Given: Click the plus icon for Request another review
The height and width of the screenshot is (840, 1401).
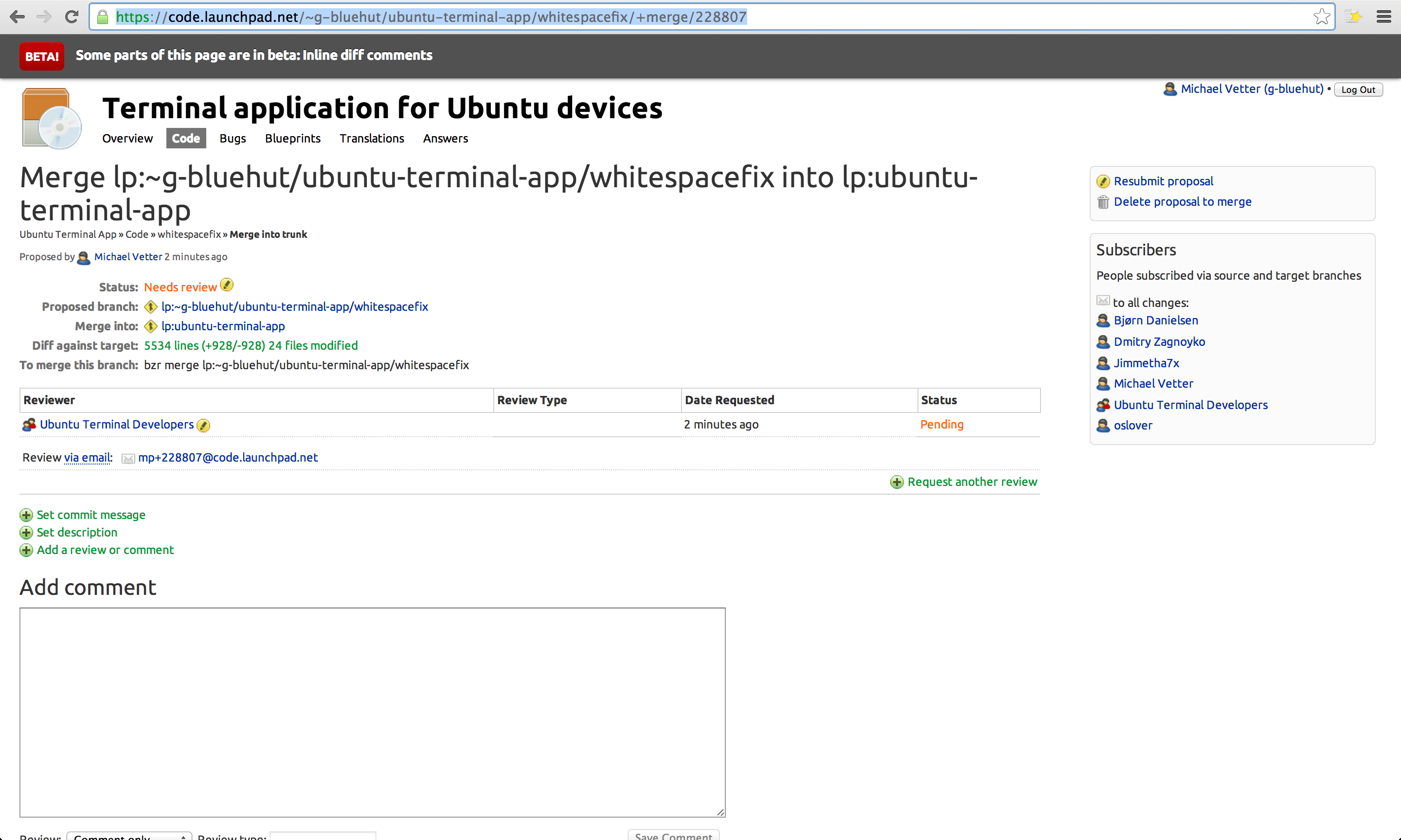Looking at the screenshot, I should tap(897, 483).
